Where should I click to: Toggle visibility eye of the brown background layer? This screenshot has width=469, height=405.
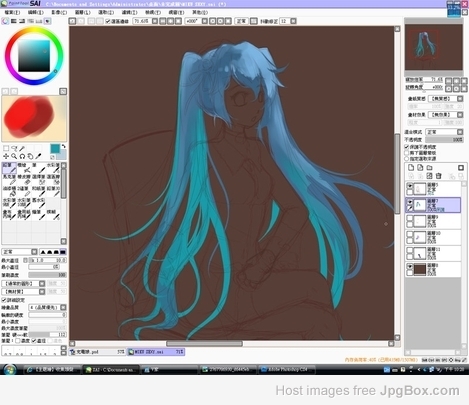410,266
